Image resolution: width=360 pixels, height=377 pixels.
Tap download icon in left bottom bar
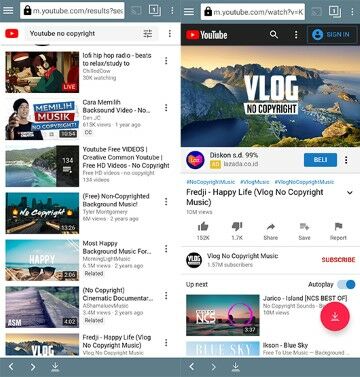click(x=55, y=367)
